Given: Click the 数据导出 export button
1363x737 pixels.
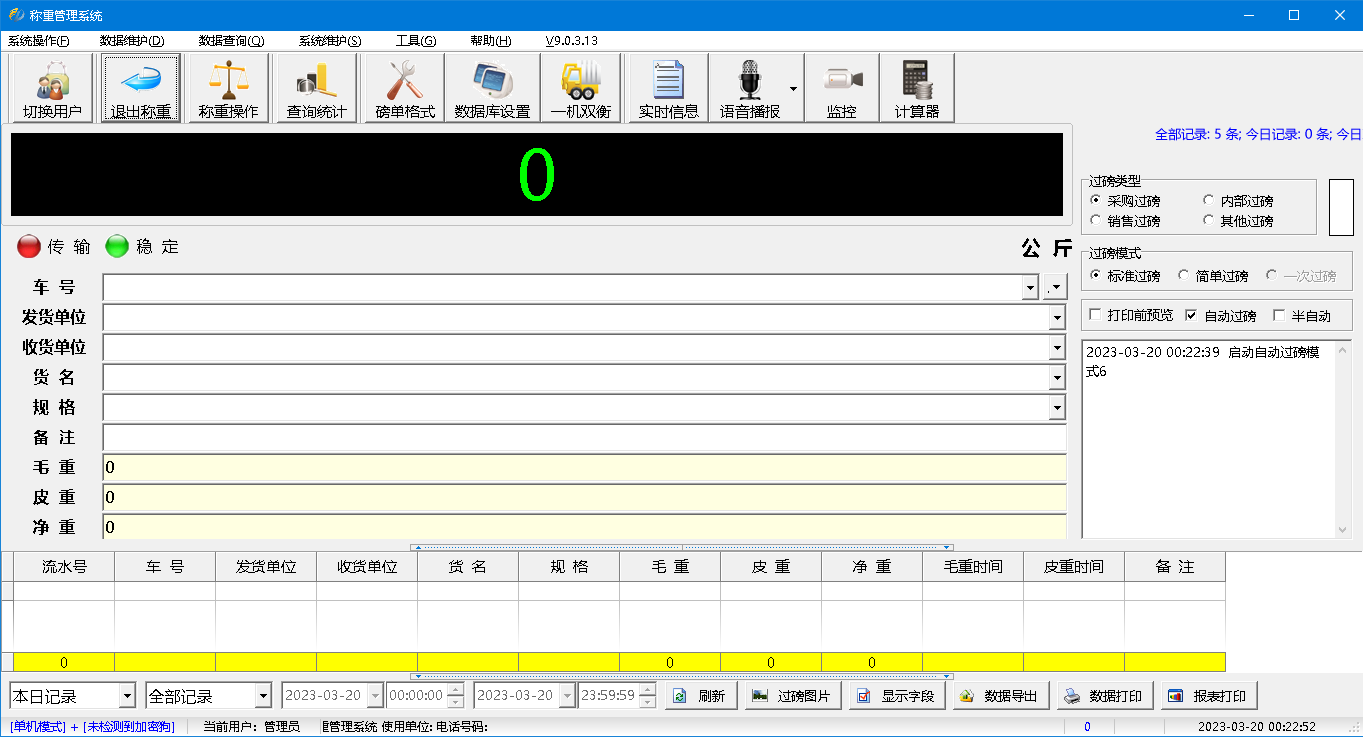Looking at the screenshot, I should pyautogui.click(x=1001, y=696).
